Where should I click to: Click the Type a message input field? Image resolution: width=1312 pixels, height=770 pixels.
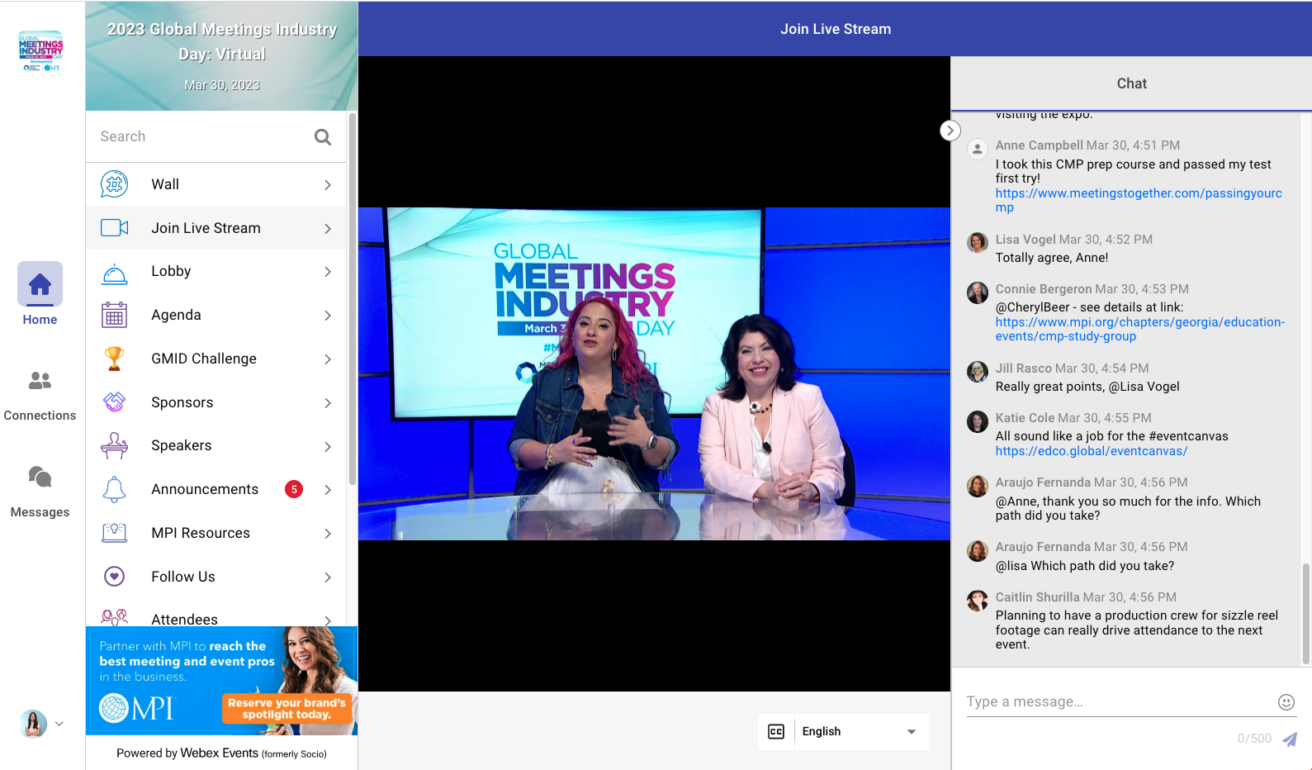[x=1118, y=702]
